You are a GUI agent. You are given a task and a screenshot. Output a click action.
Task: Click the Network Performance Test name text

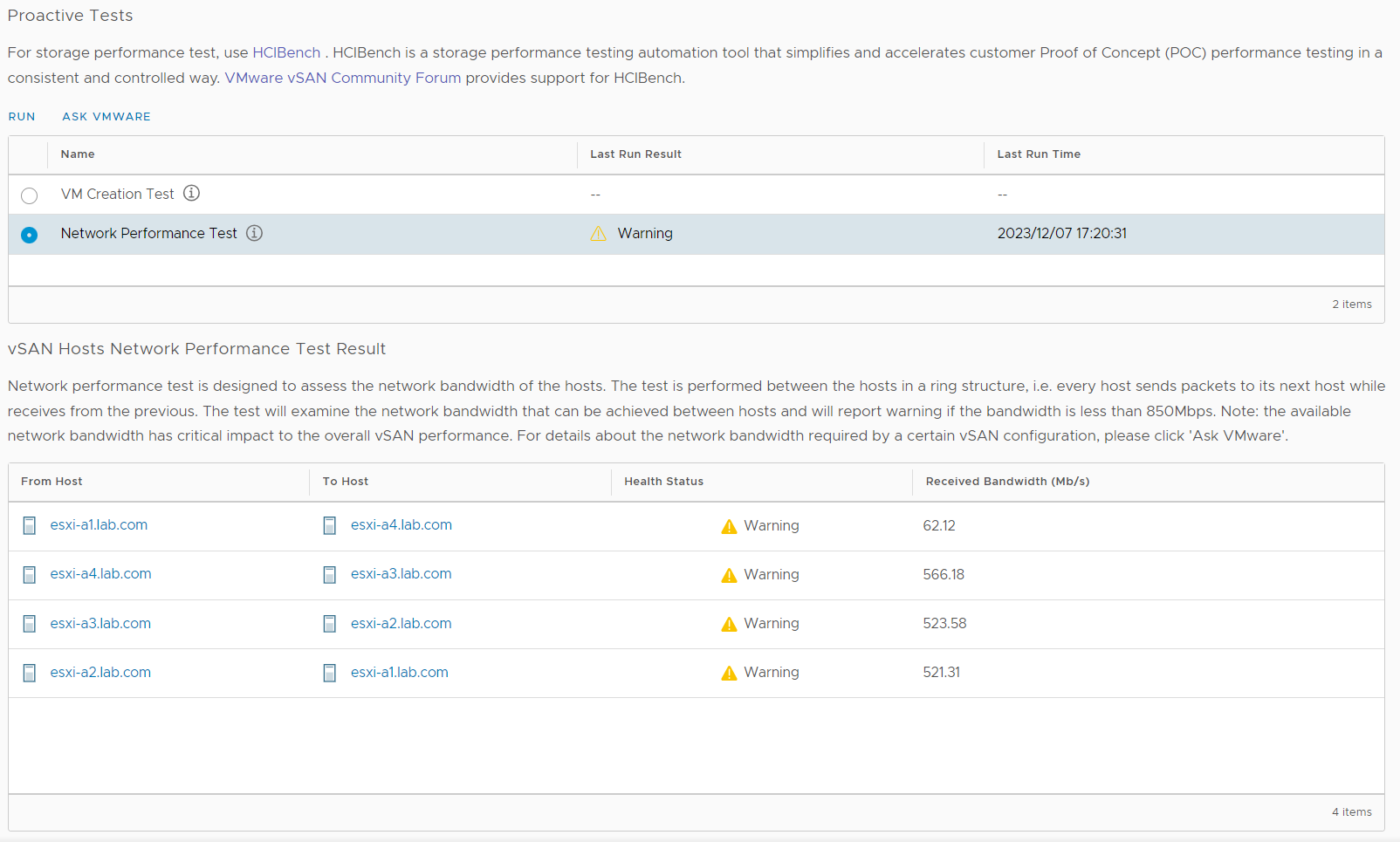coord(149,233)
